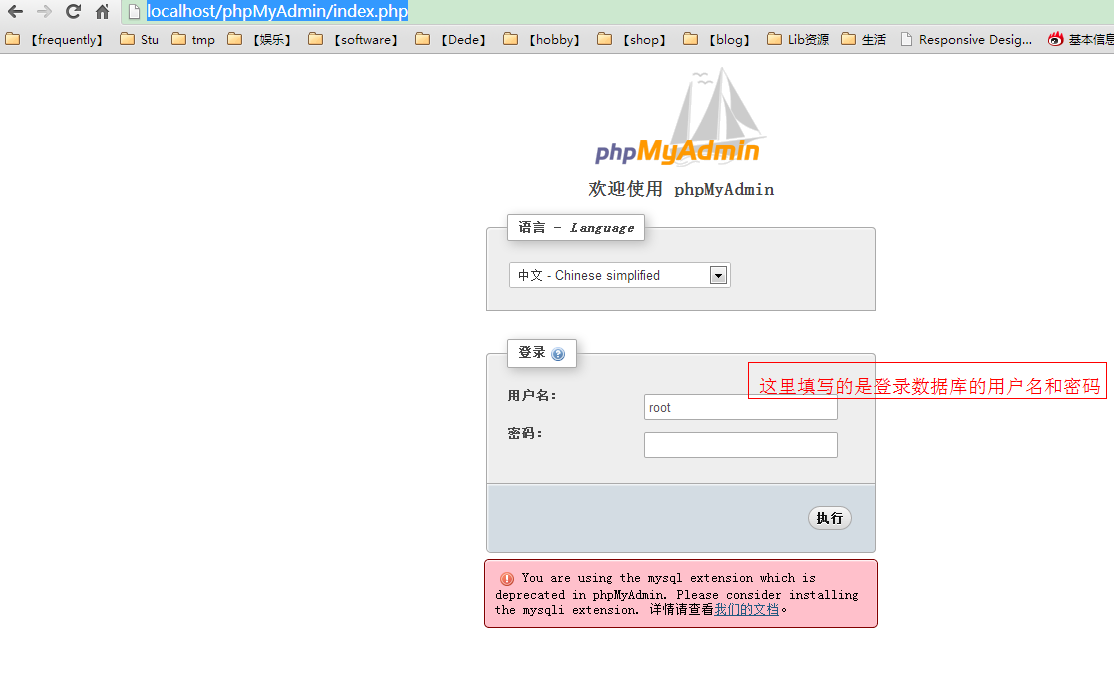Image resolution: width=1114 pixels, height=680 pixels.
Task: Open the 【blog】 bookmark folder
Action: coord(717,40)
